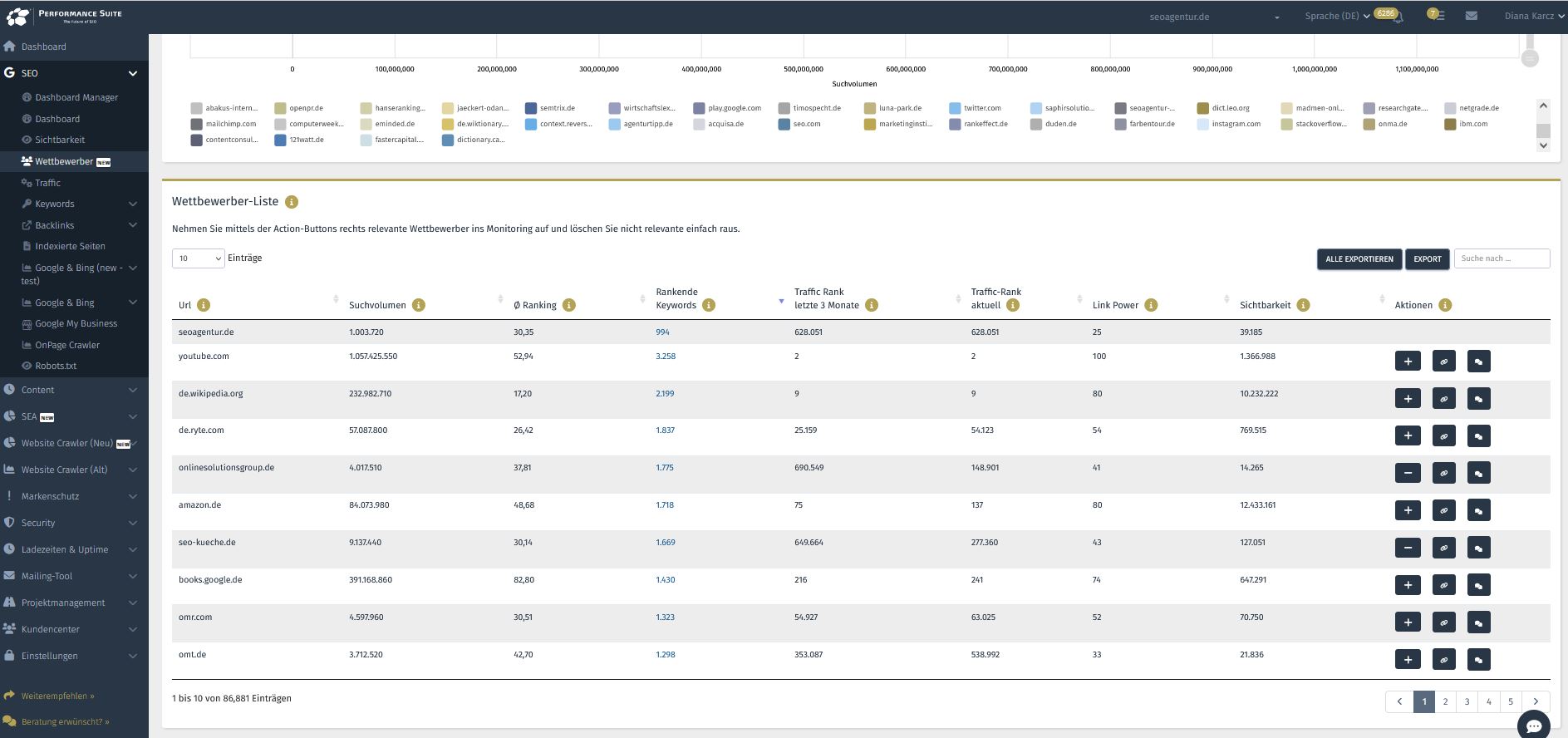Screen dimensions: 1568x738
Task: Click the seo.com legend color swatch
Action: tap(784, 124)
